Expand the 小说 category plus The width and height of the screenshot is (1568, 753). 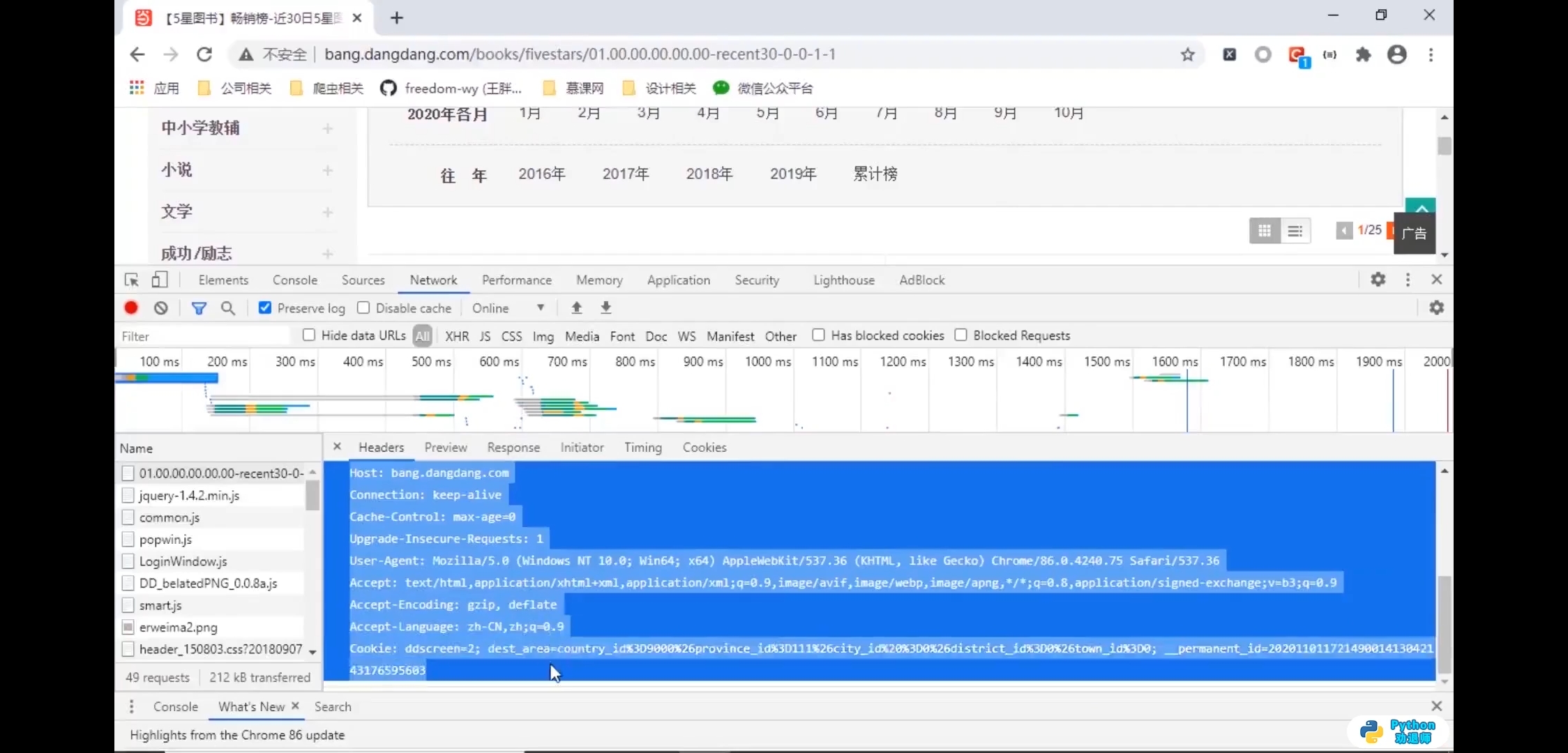coord(328,170)
